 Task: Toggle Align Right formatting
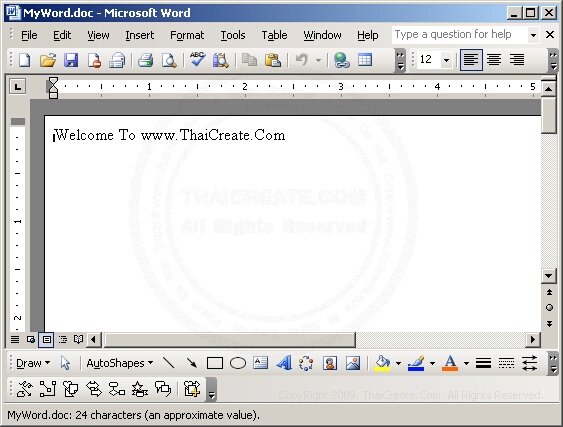coord(517,60)
